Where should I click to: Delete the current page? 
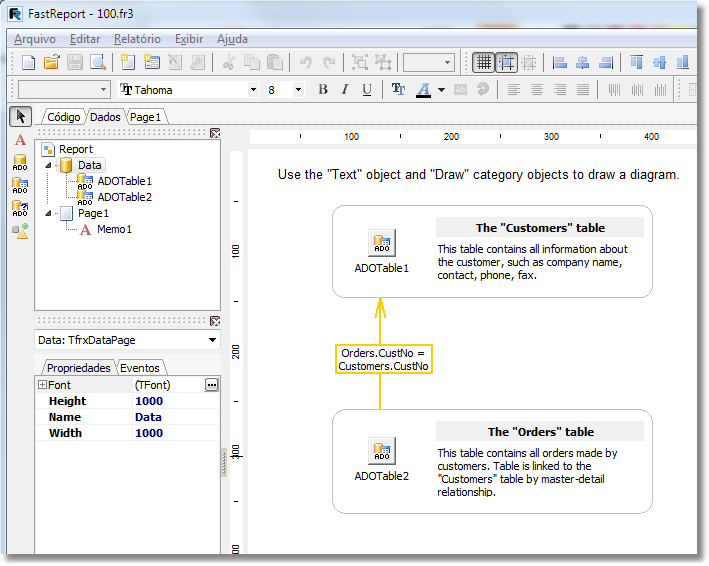coord(175,62)
